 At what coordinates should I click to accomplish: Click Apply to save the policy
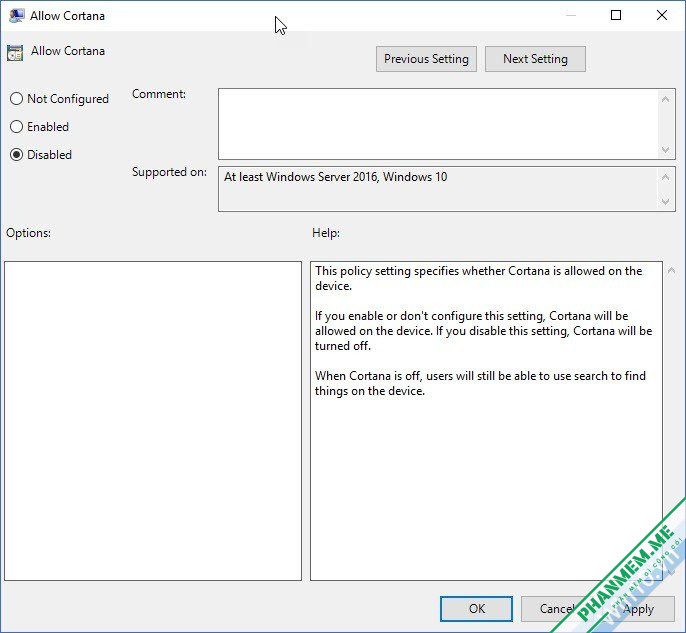coord(638,609)
